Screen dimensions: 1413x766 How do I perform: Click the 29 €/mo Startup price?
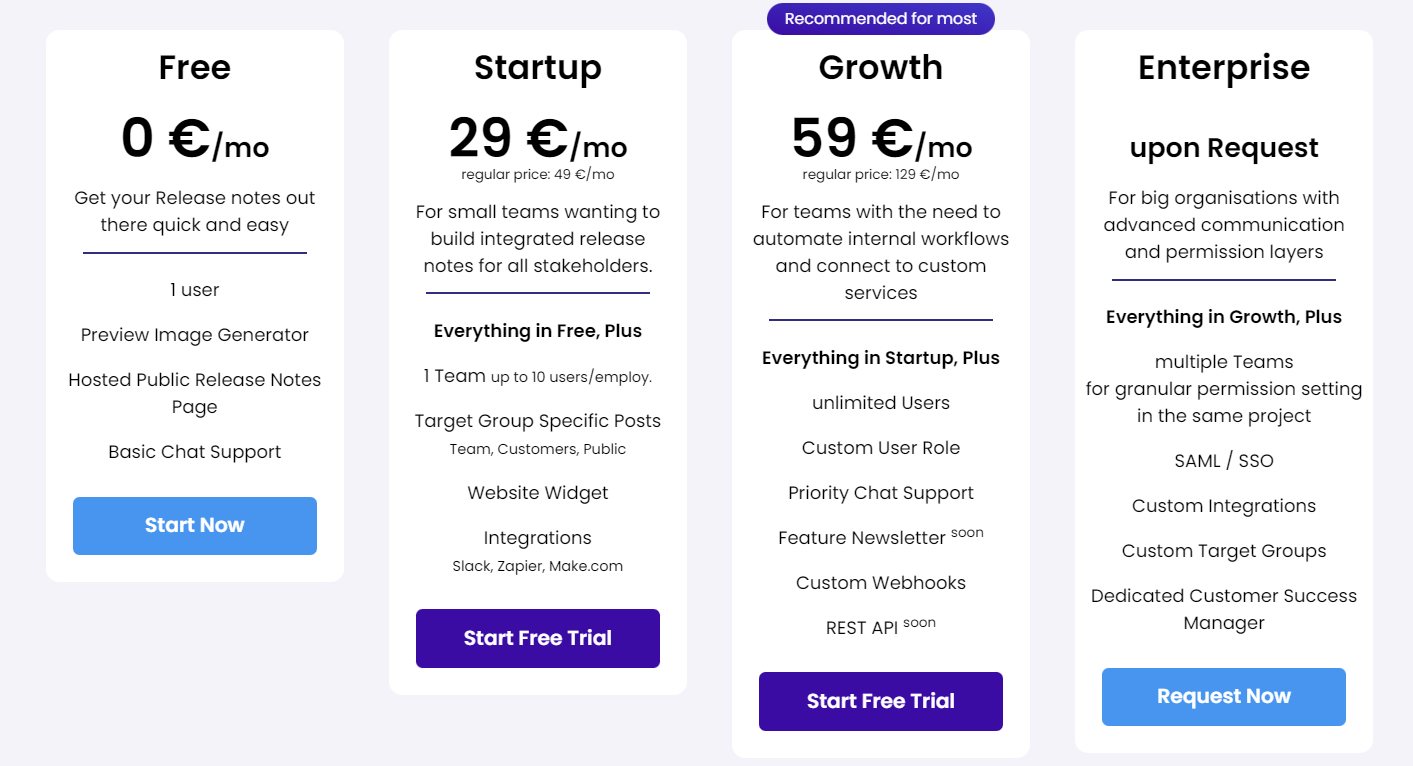click(x=538, y=139)
